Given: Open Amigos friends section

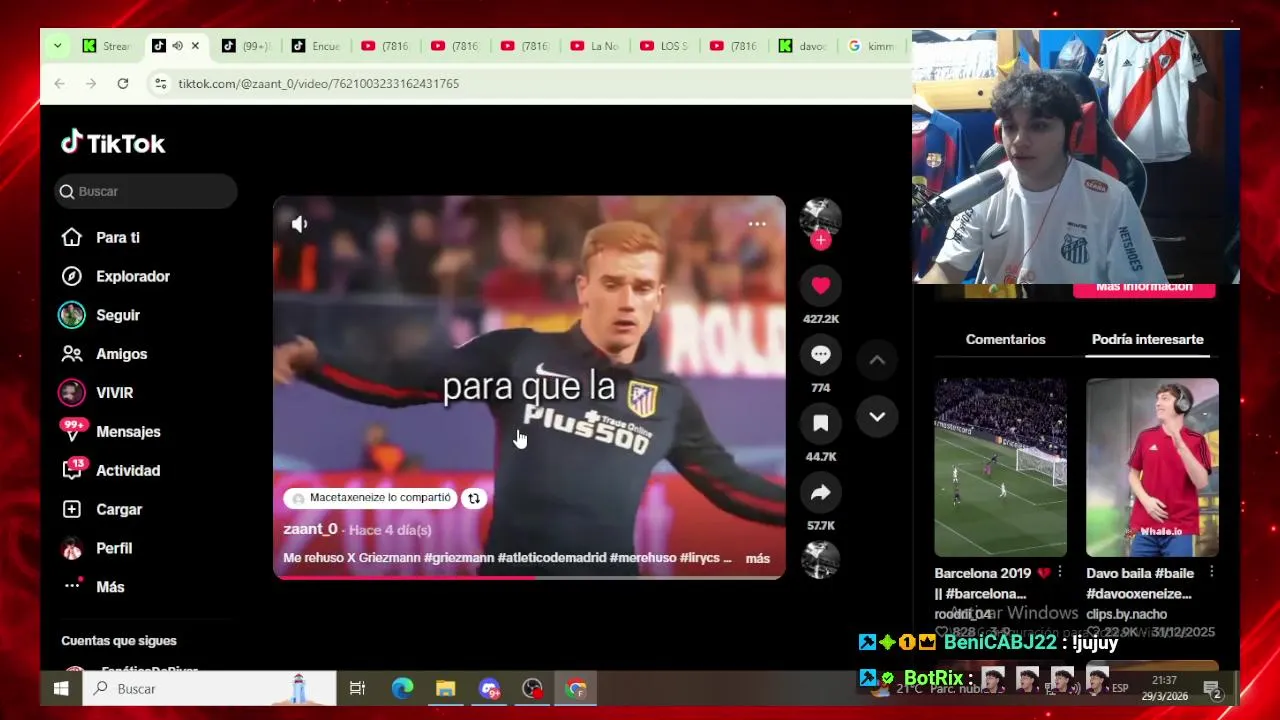Looking at the screenshot, I should [x=104, y=354].
